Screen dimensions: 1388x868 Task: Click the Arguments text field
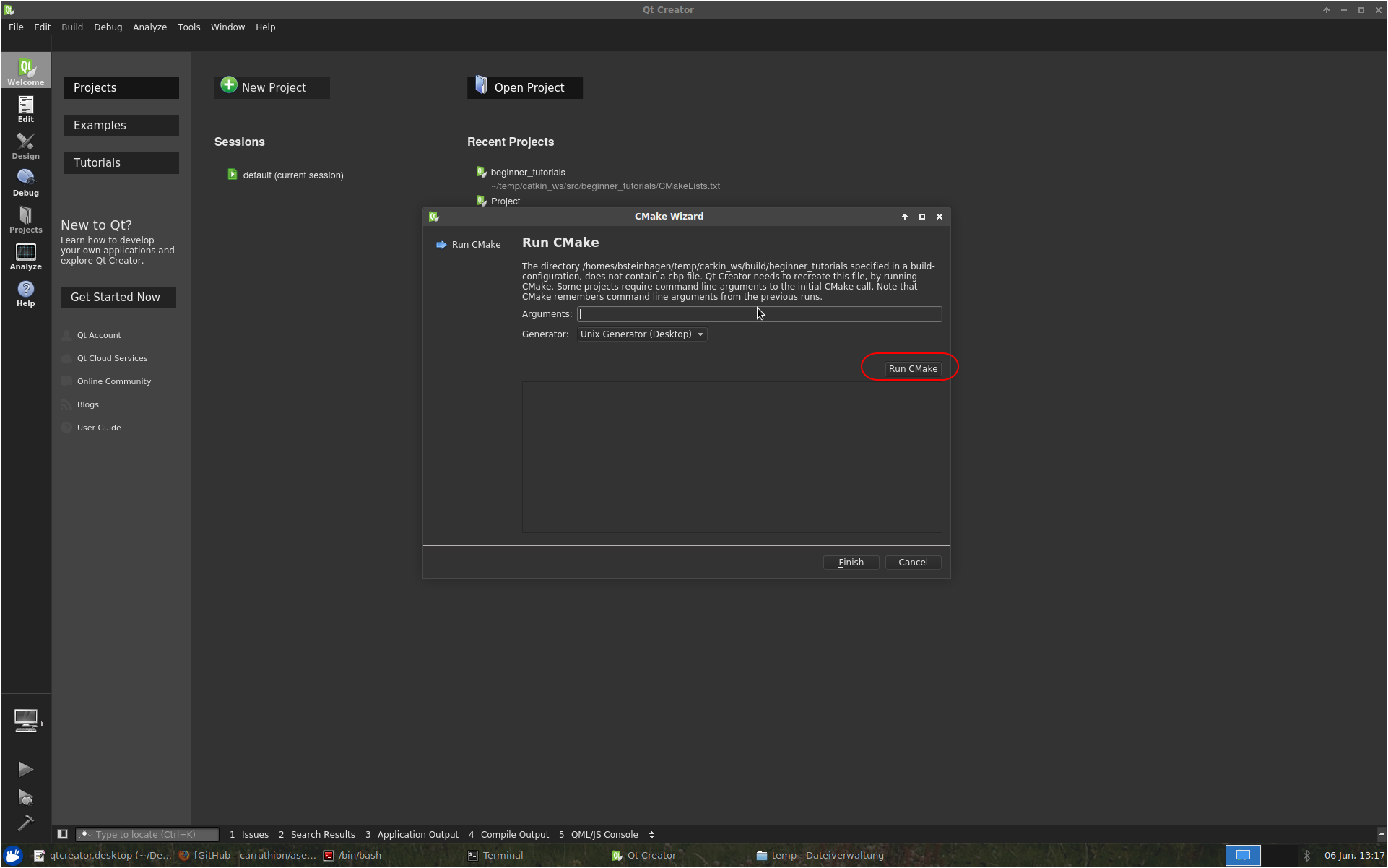coord(758,314)
